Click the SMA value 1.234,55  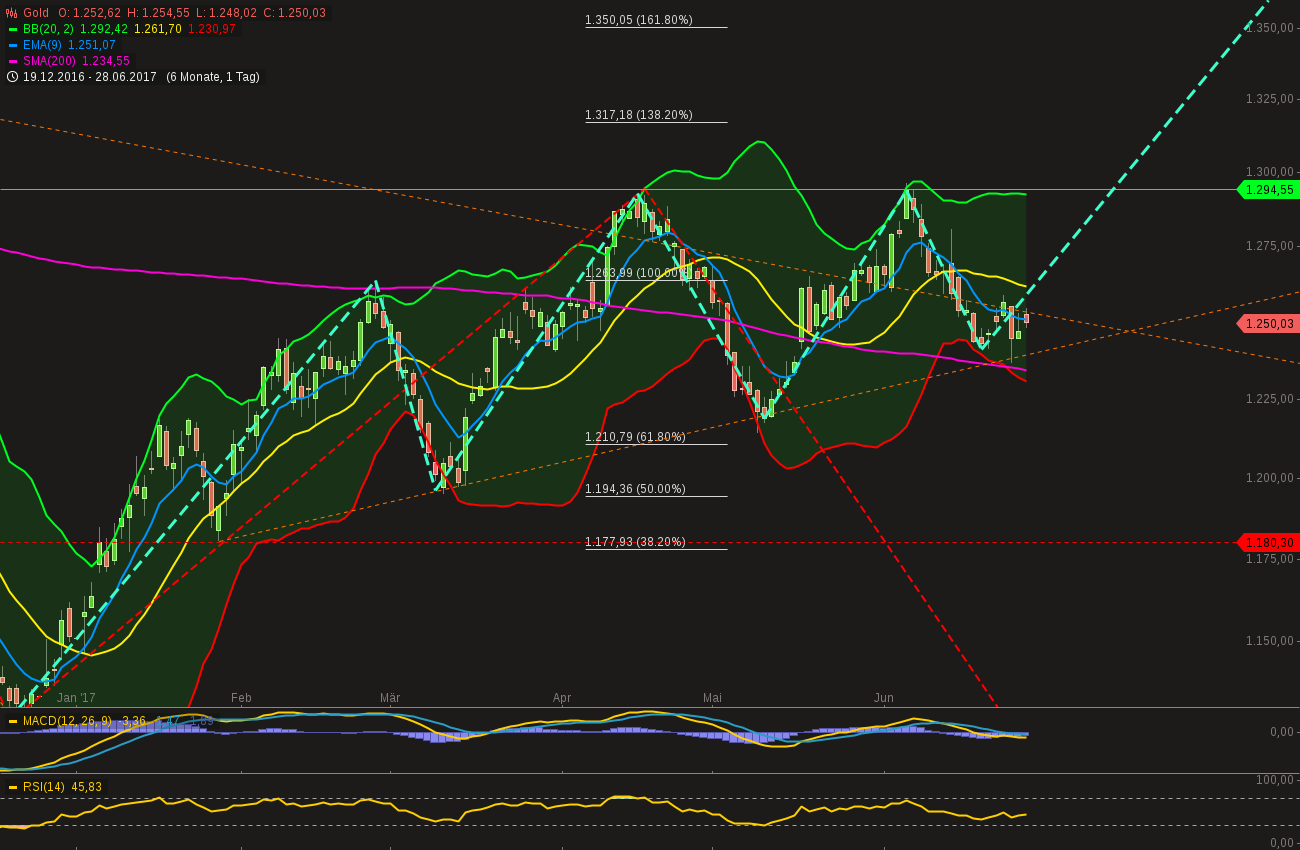coord(106,61)
